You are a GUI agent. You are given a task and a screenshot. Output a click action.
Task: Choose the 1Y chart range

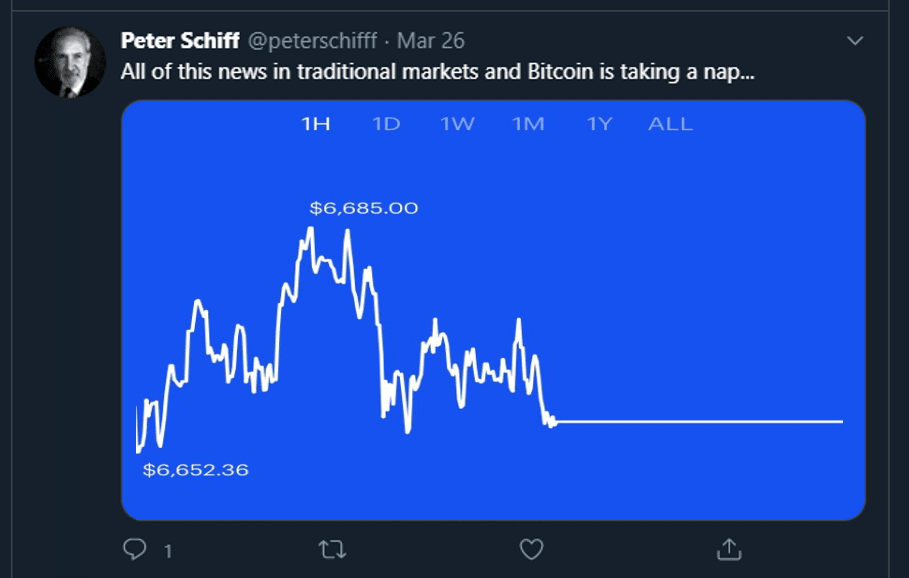(x=599, y=124)
